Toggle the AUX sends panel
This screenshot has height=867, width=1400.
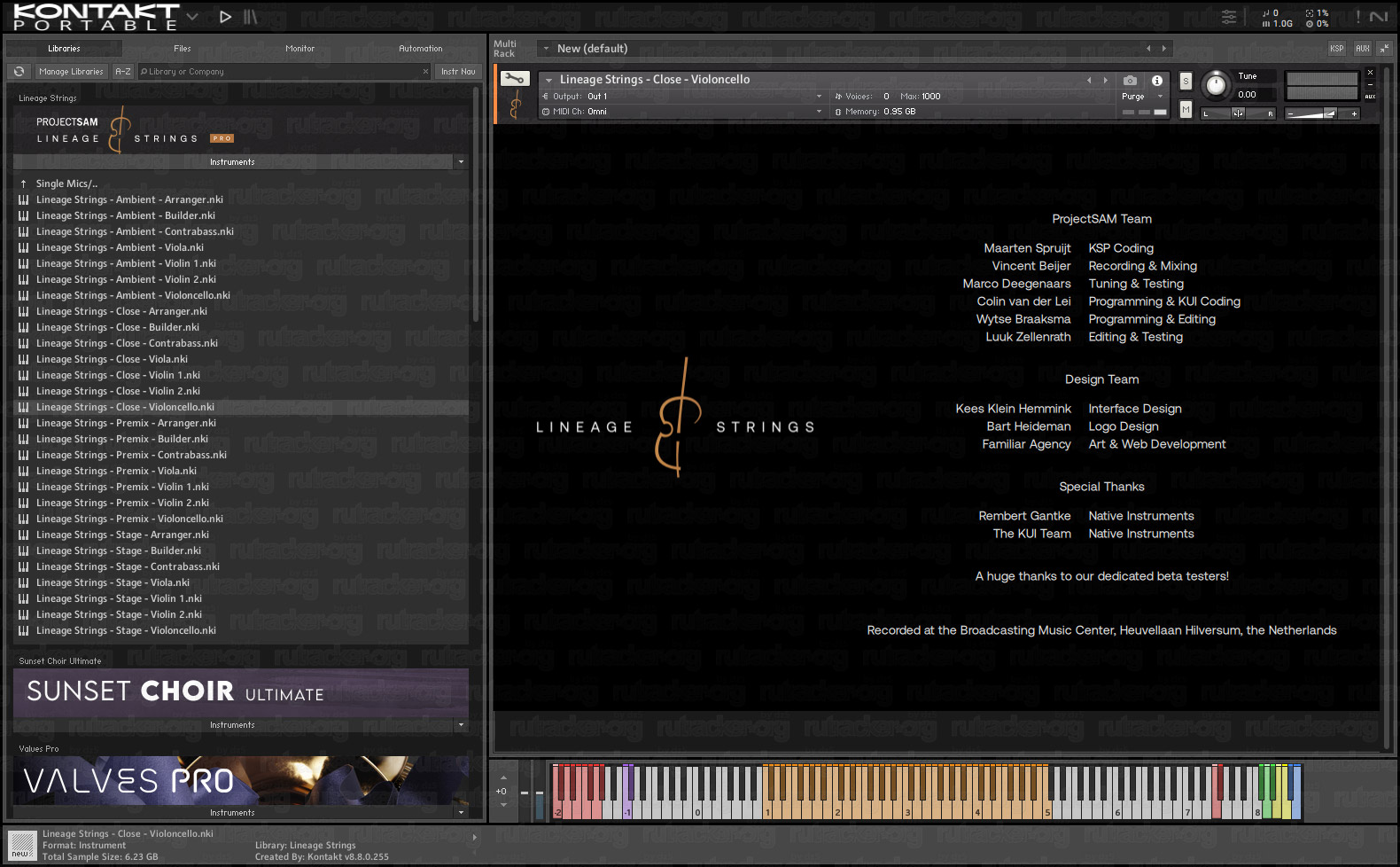(x=1363, y=49)
